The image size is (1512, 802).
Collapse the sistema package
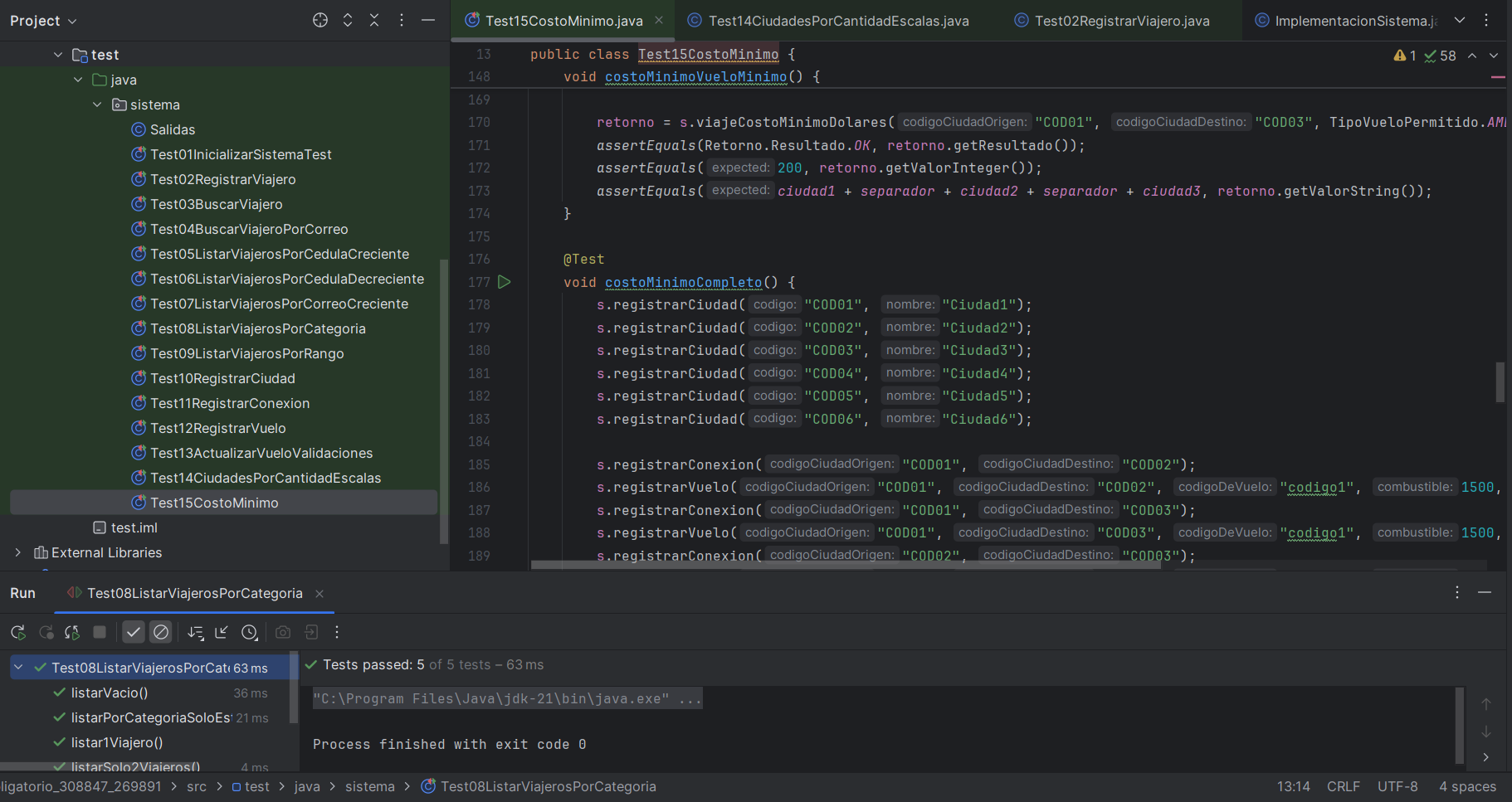pyautogui.click(x=97, y=105)
